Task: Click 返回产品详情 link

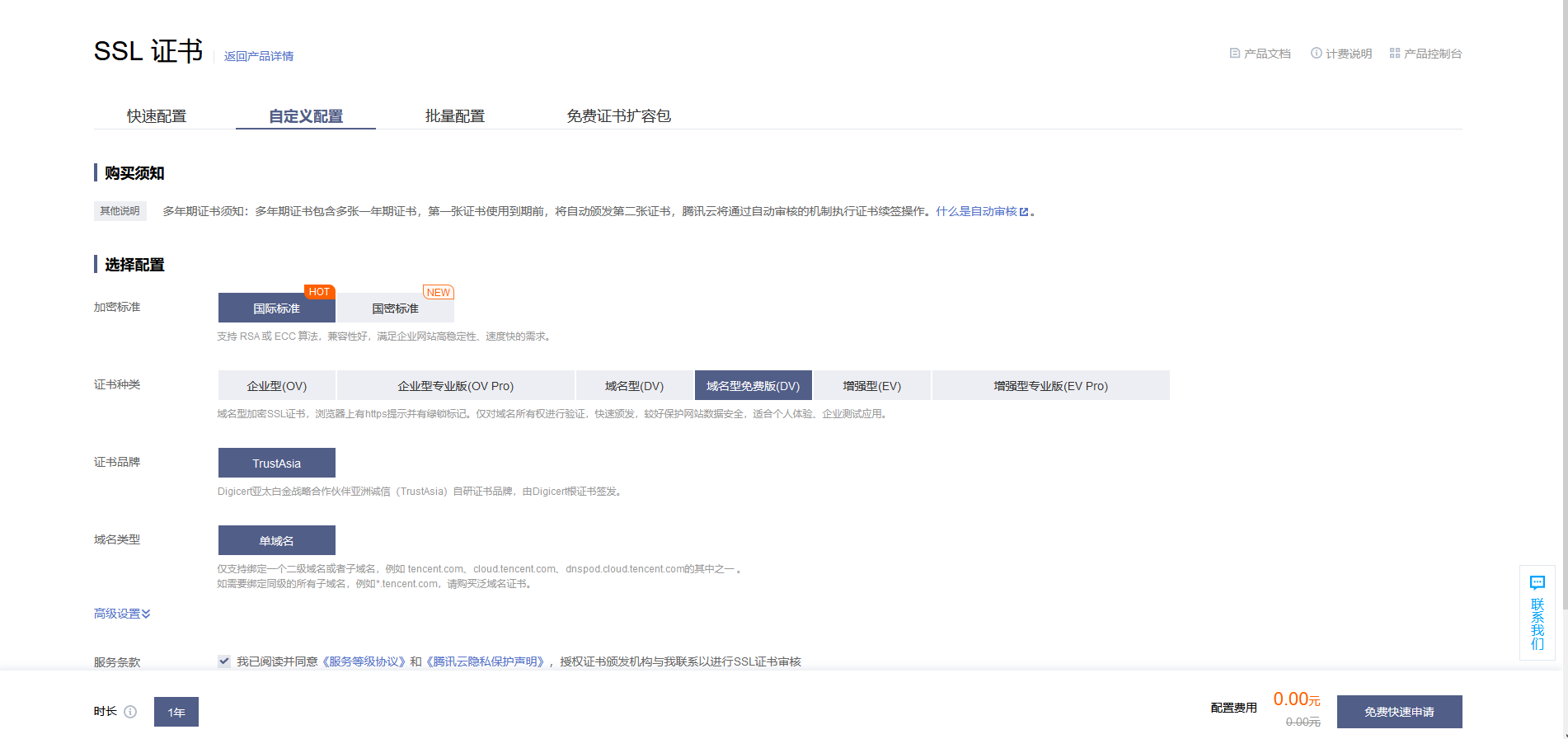Action: [x=259, y=56]
